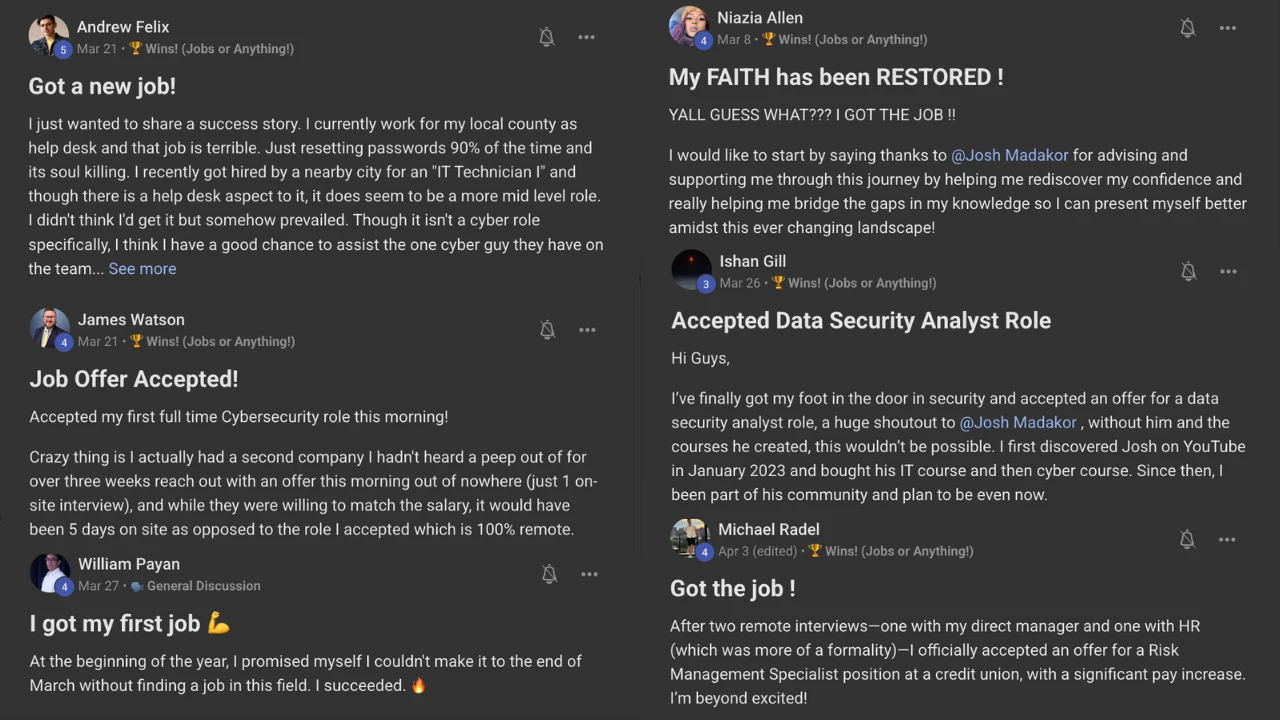Open the General Discussion category on William's post
This screenshot has width=1280, height=720.
click(x=203, y=586)
